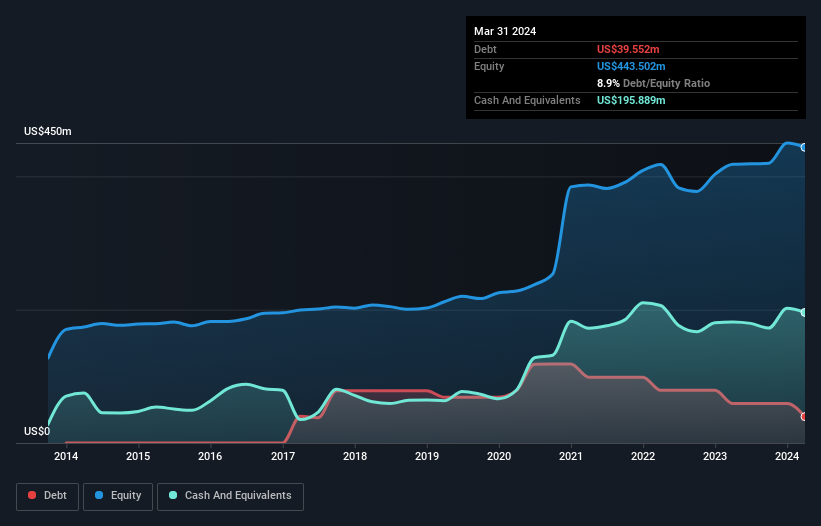Click the Cash data point at Mar 2024
This screenshot has height=526, width=821.
(804, 312)
